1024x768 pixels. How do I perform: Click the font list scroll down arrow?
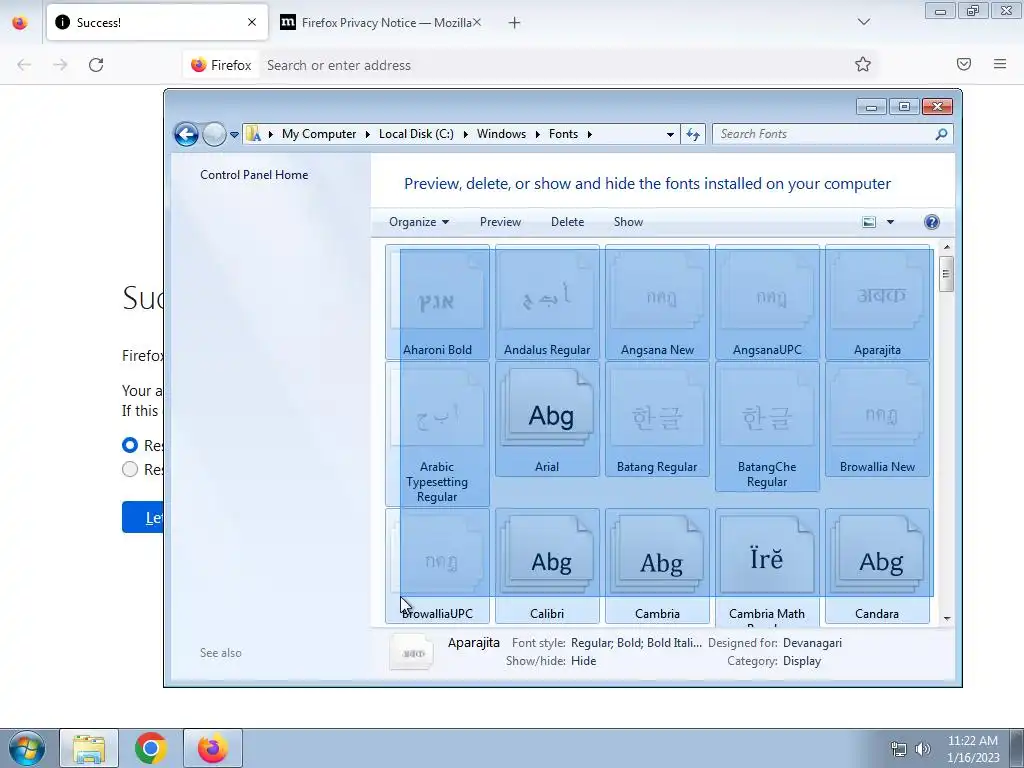tap(947, 618)
